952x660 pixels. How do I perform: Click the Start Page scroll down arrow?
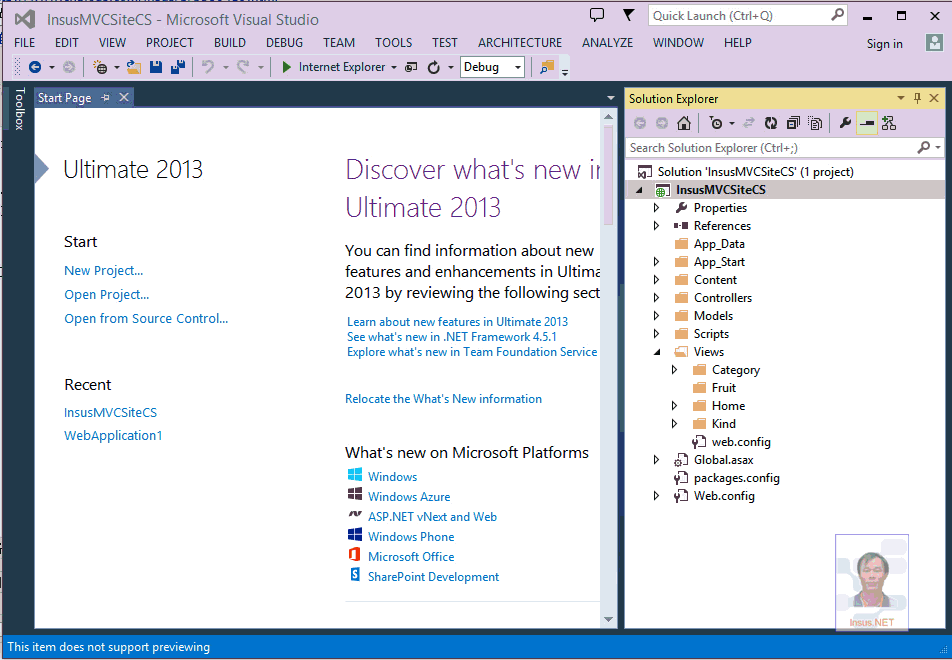click(x=608, y=619)
